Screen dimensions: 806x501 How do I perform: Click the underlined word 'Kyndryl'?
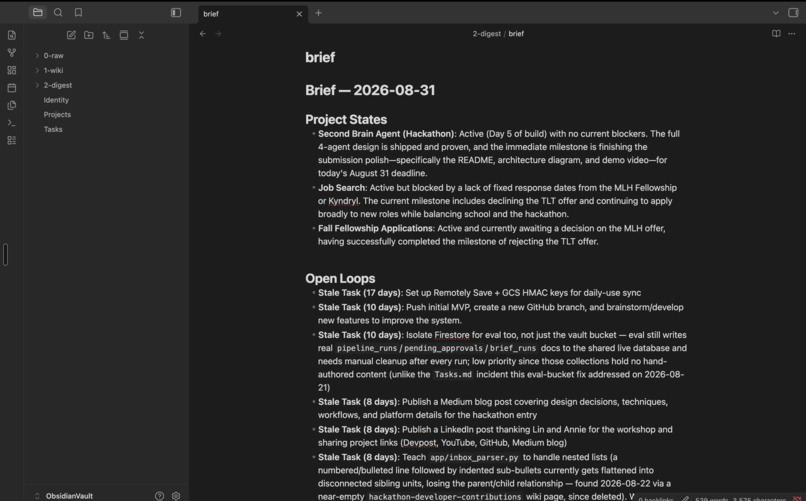(343, 201)
